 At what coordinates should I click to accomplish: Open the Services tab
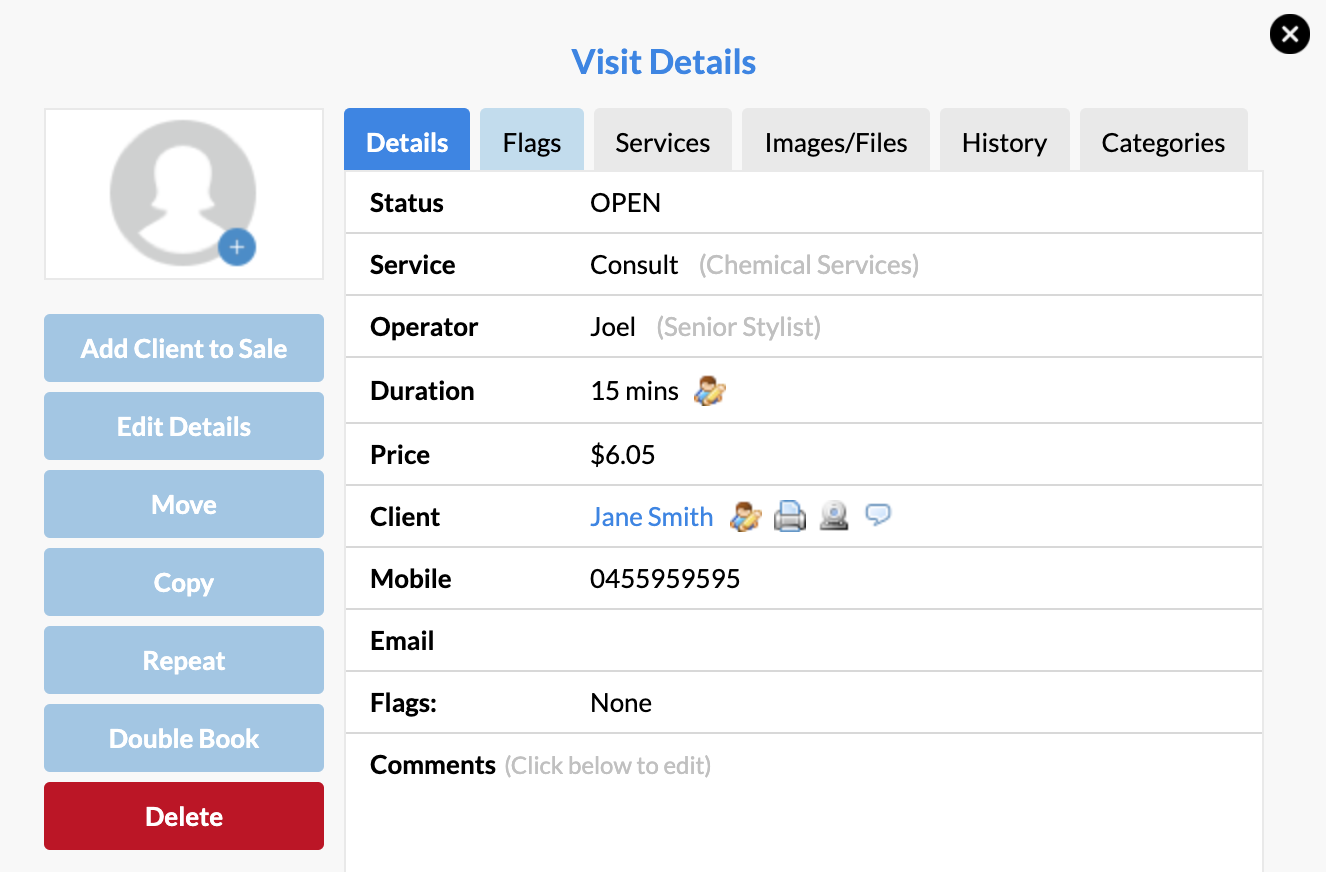pos(662,141)
